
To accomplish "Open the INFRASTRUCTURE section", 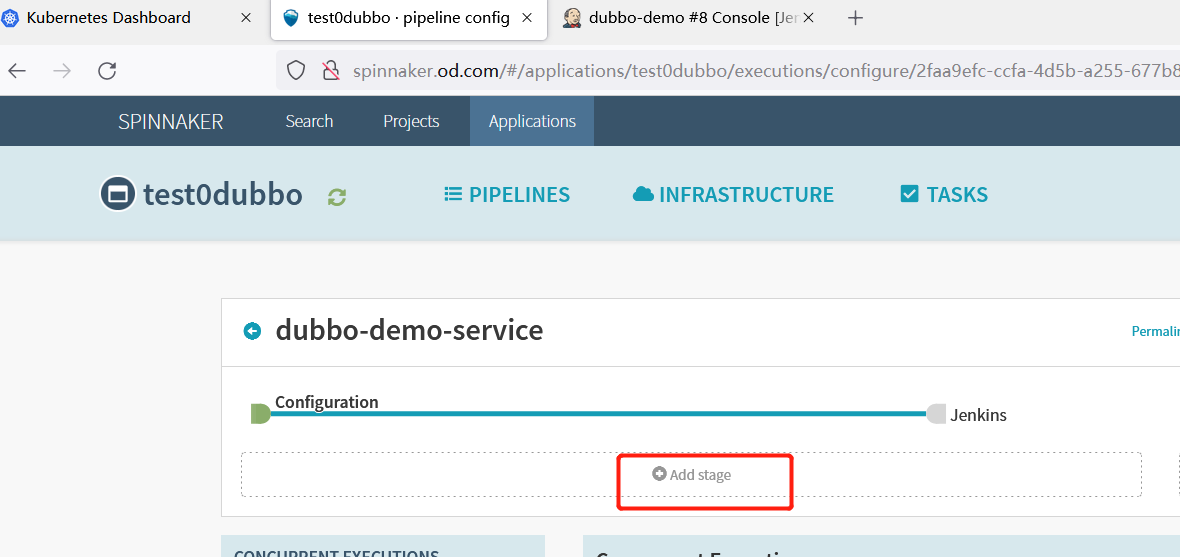I will pyautogui.click(x=733, y=195).
